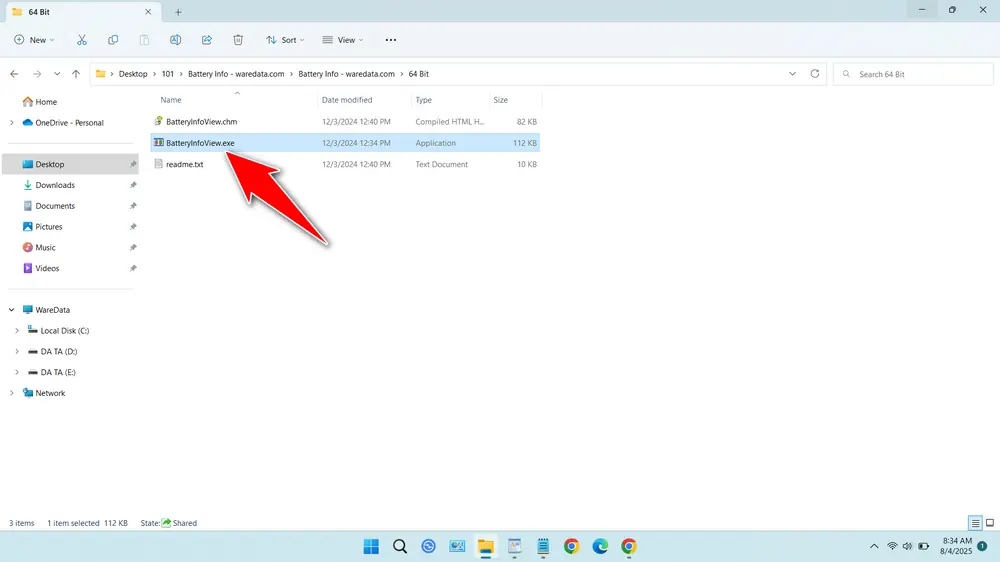Expand DA TA (E:) drive node
Viewport: 1000px width, 562px height.
17,372
